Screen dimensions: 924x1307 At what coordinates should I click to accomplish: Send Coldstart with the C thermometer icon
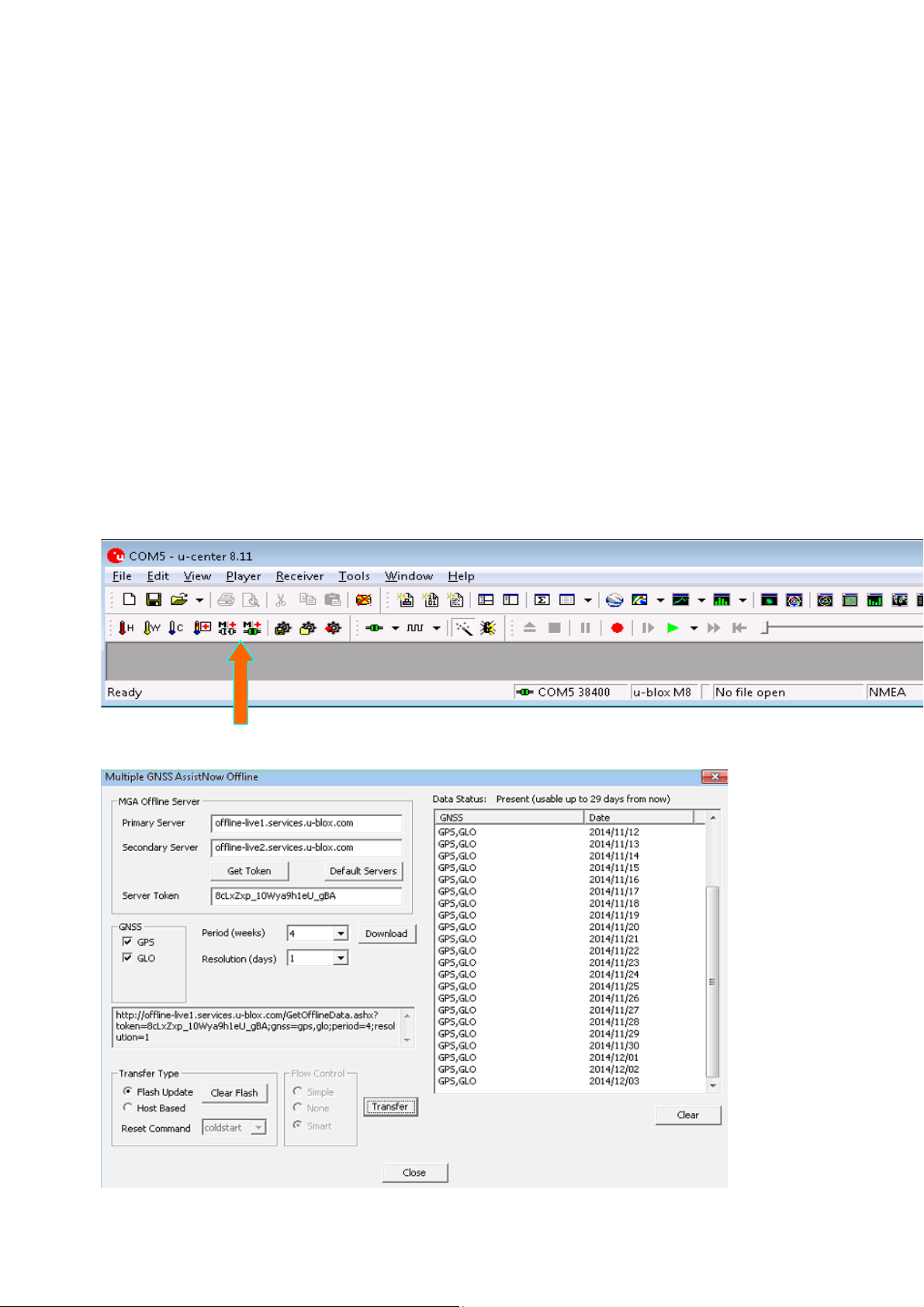click(x=176, y=628)
